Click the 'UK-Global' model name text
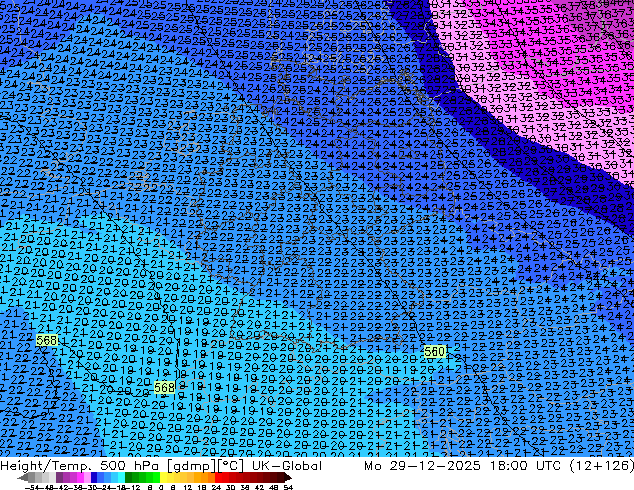 pos(287,466)
